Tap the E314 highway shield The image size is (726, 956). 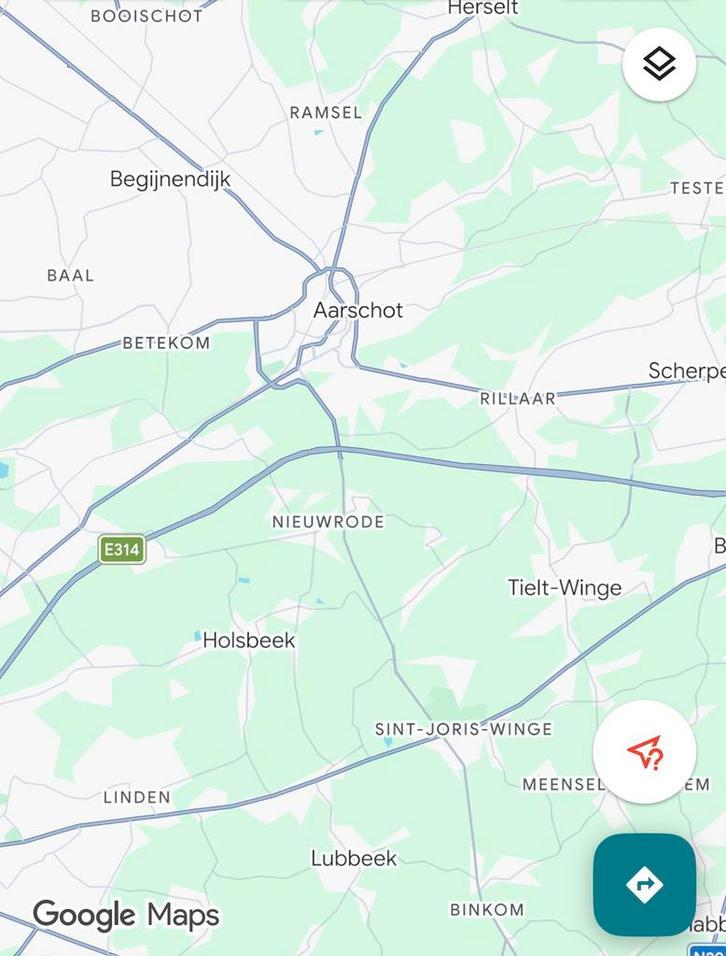click(122, 549)
